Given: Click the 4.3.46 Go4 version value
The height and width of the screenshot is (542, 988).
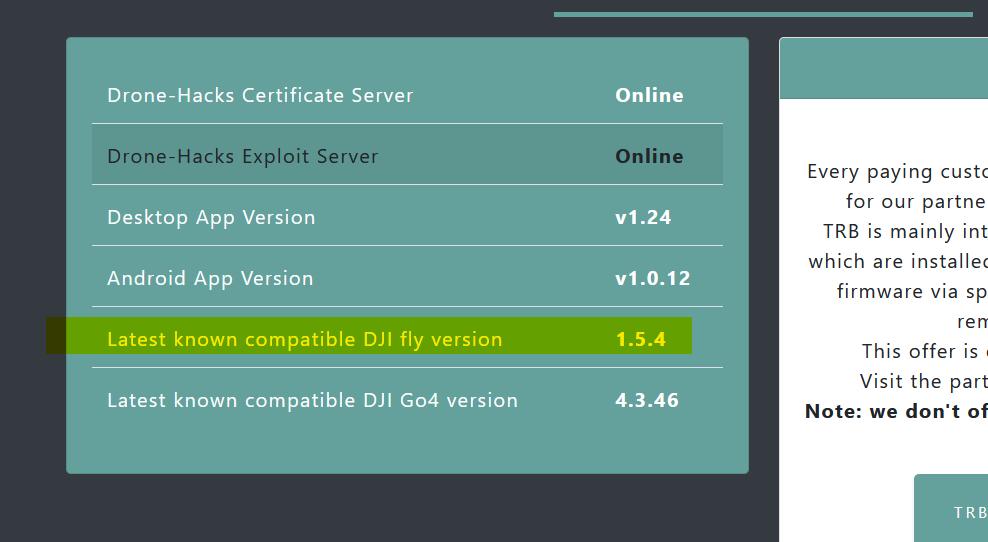Looking at the screenshot, I should pyautogui.click(x=647, y=400).
